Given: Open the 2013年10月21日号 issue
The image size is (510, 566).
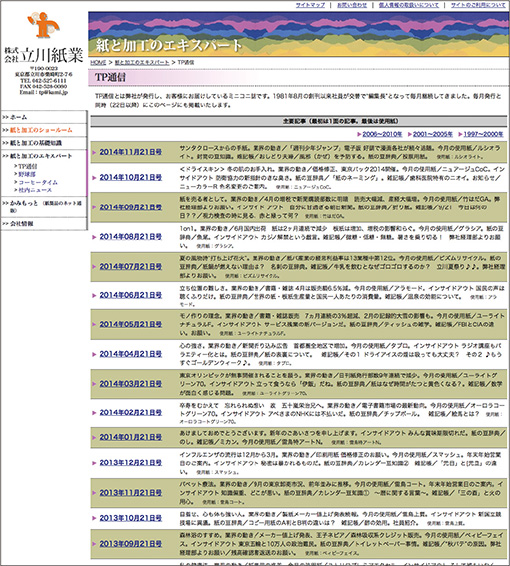Looking at the screenshot, I should click(131, 518).
